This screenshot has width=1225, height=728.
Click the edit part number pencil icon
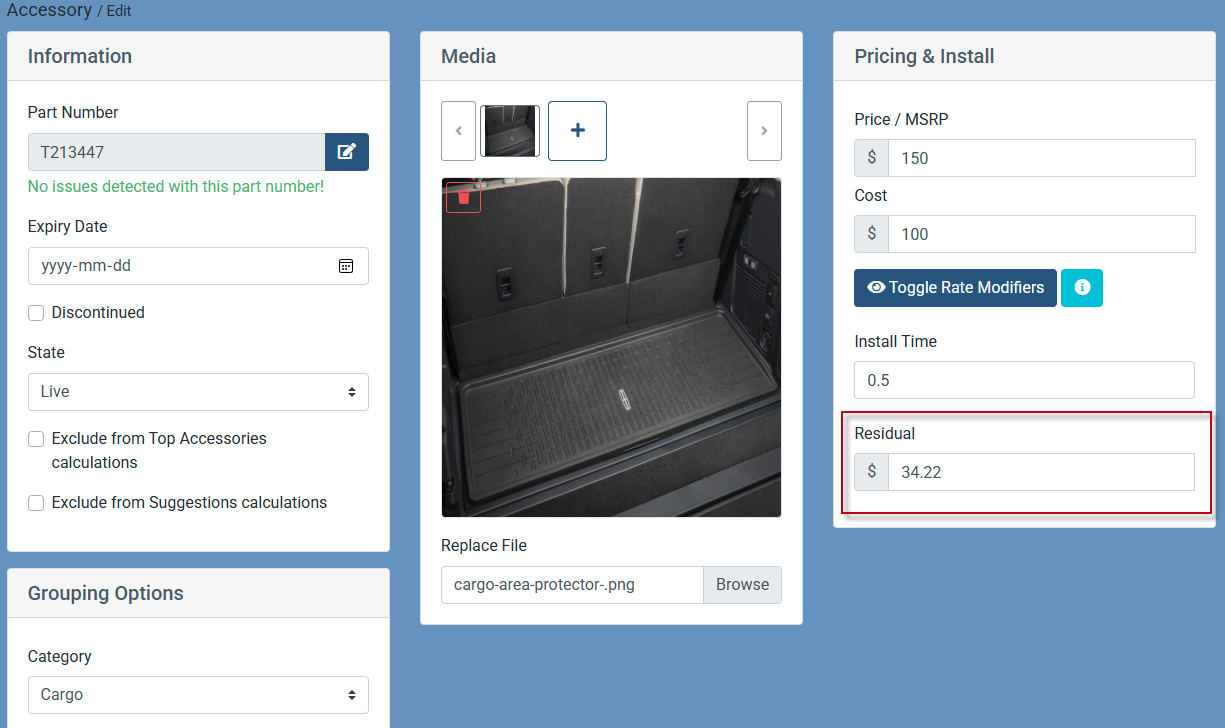pyautogui.click(x=346, y=152)
